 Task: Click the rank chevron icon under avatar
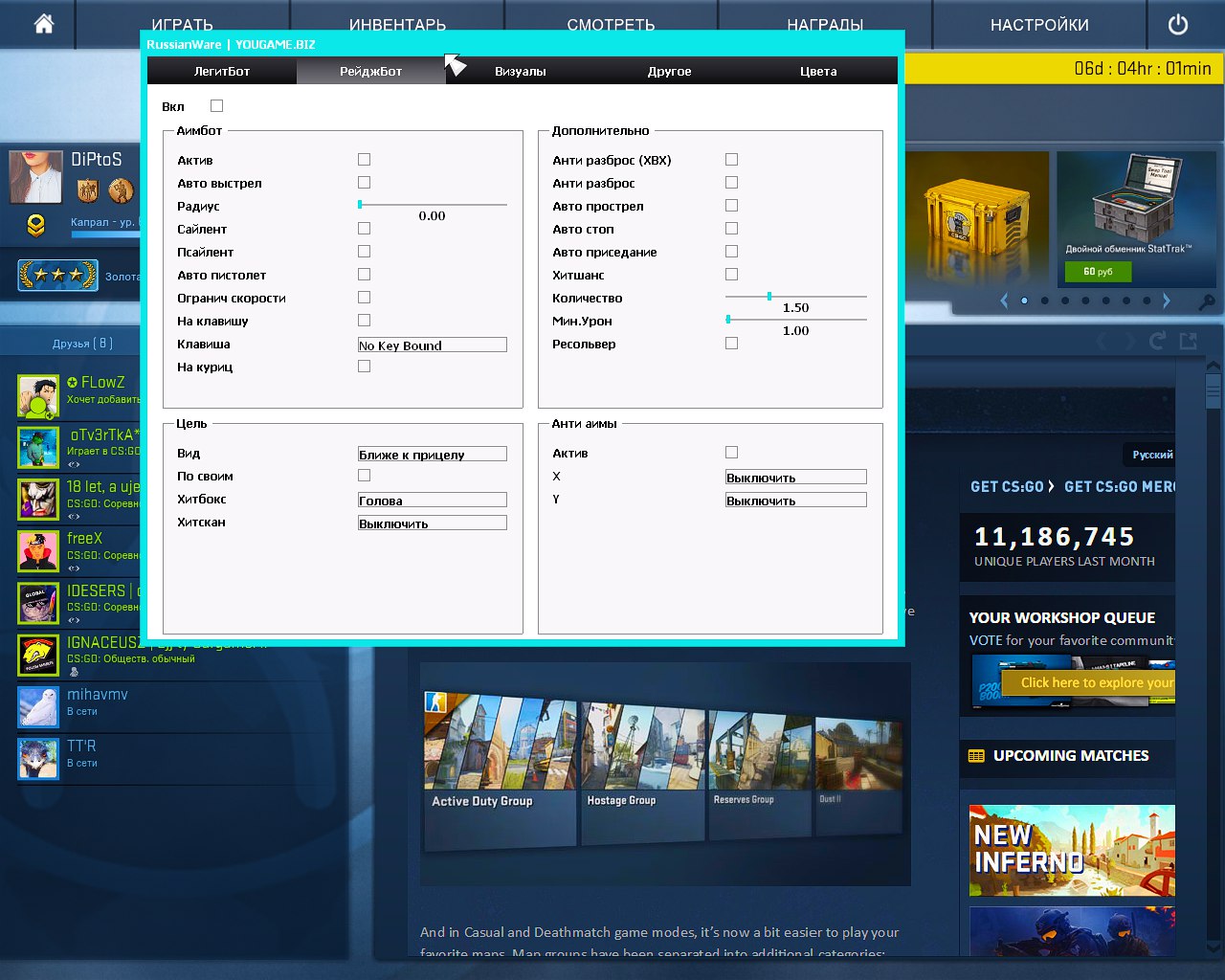point(35,226)
